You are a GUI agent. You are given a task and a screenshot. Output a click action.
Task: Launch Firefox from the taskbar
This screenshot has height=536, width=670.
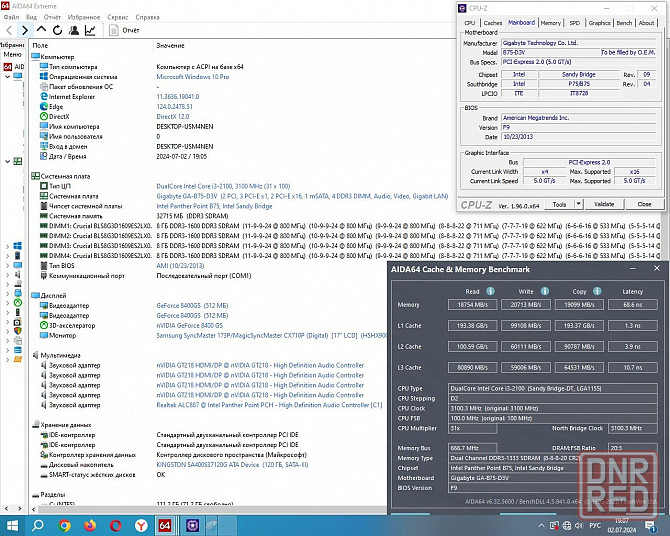tap(90, 525)
